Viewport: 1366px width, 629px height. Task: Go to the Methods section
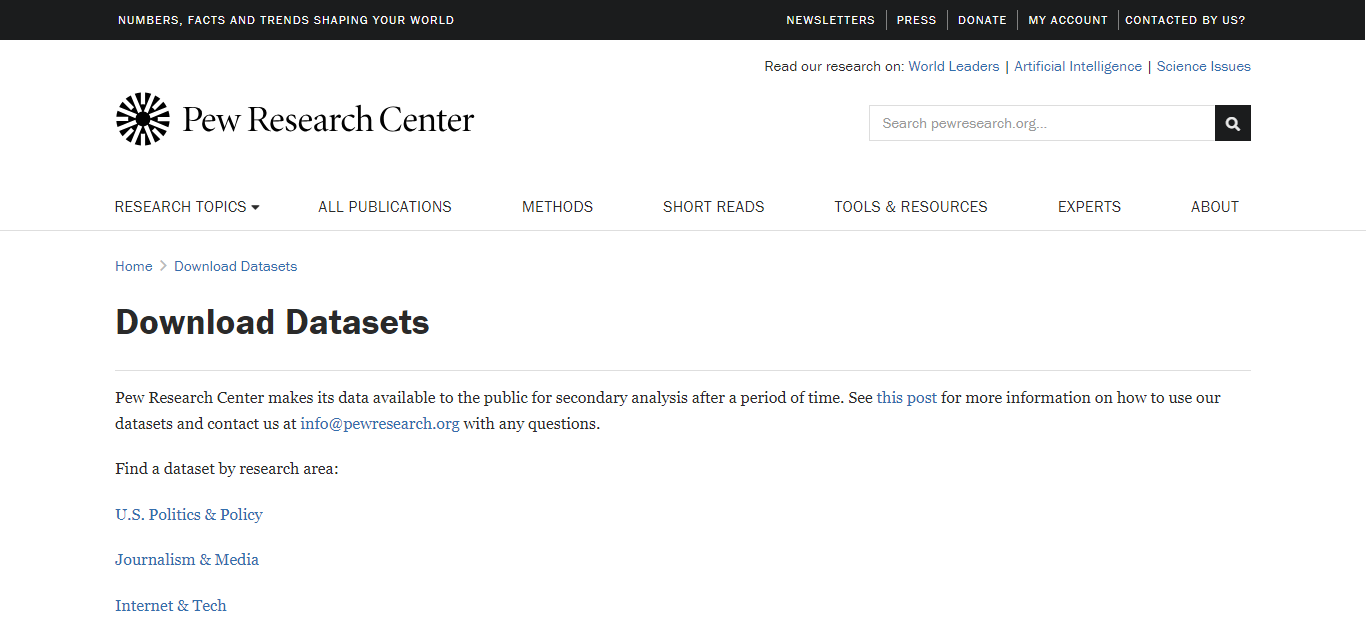(557, 207)
